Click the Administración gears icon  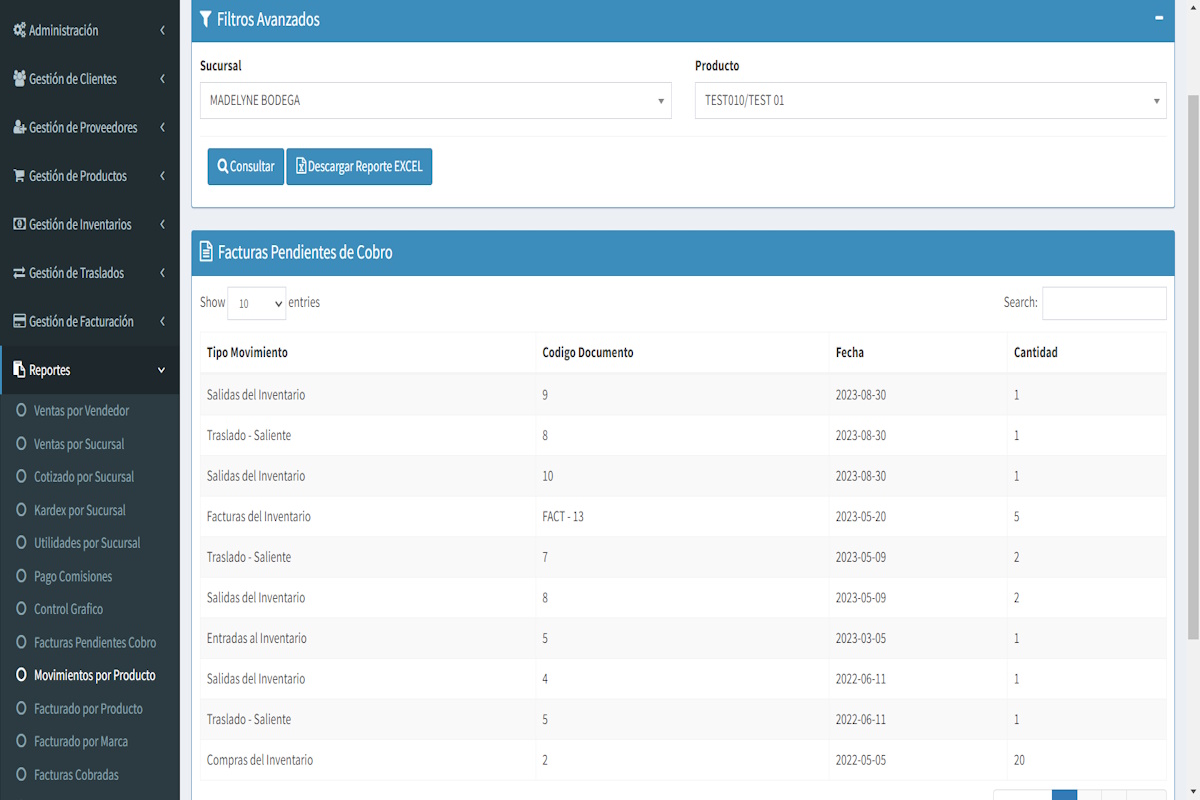[19, 31]
